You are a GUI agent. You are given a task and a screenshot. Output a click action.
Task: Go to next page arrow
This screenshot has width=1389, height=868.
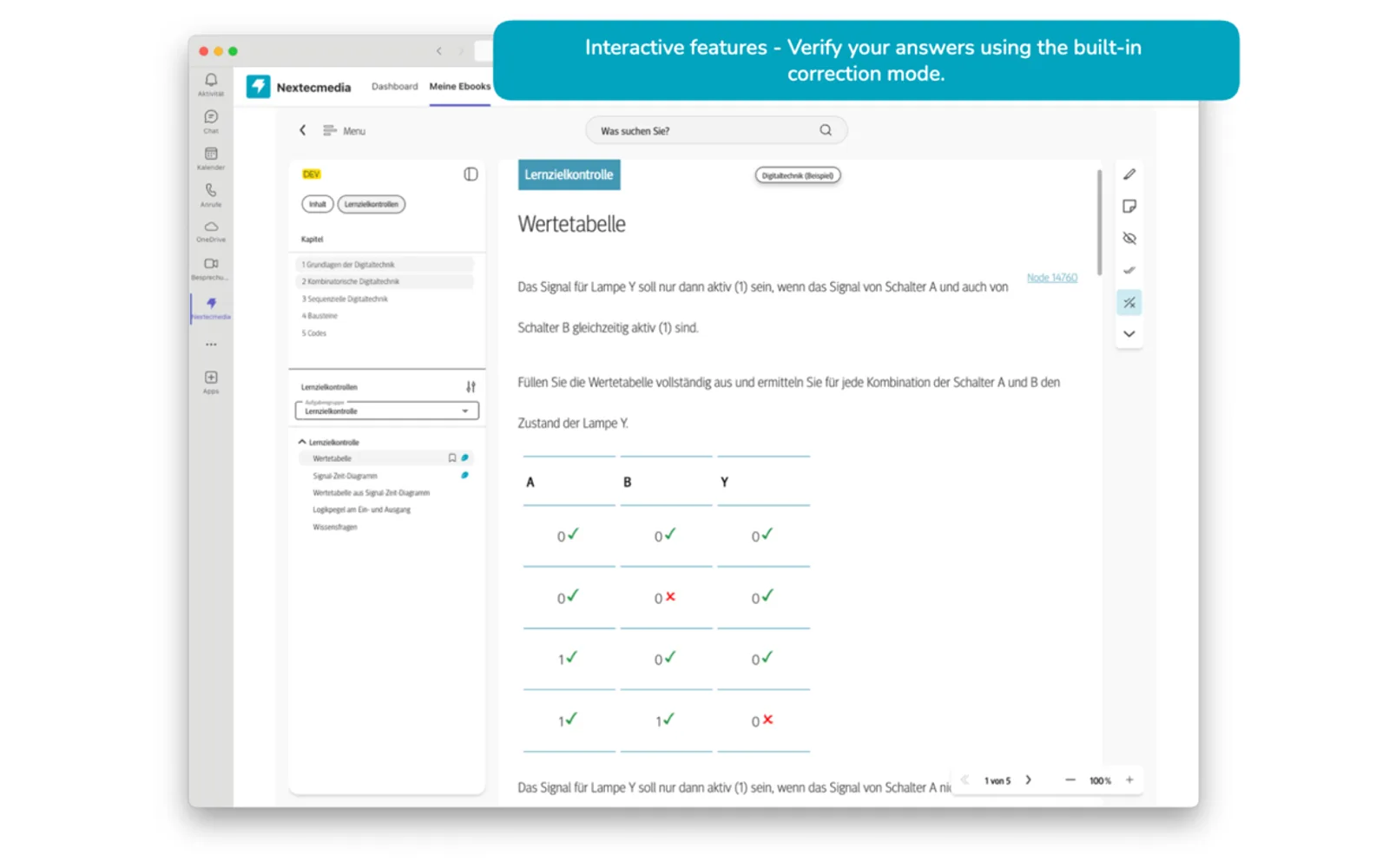click(x=1029, y=780)
